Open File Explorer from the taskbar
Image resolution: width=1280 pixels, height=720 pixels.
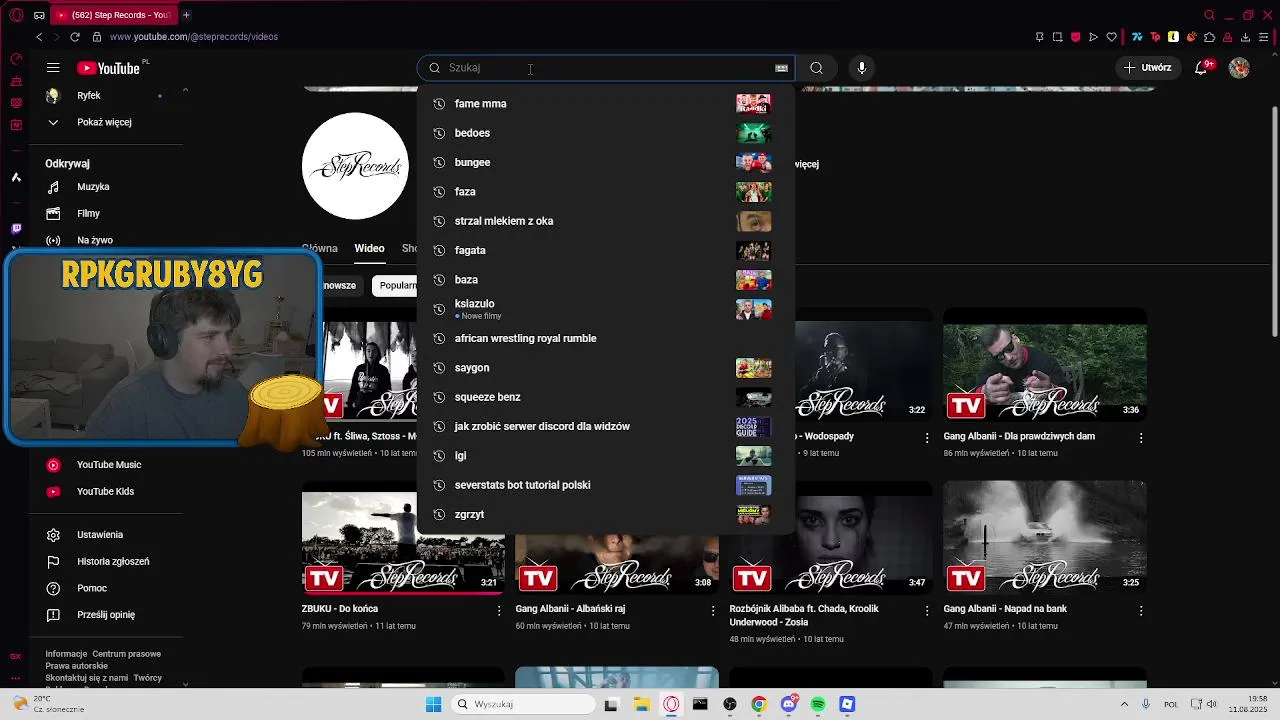pos(641,704)
